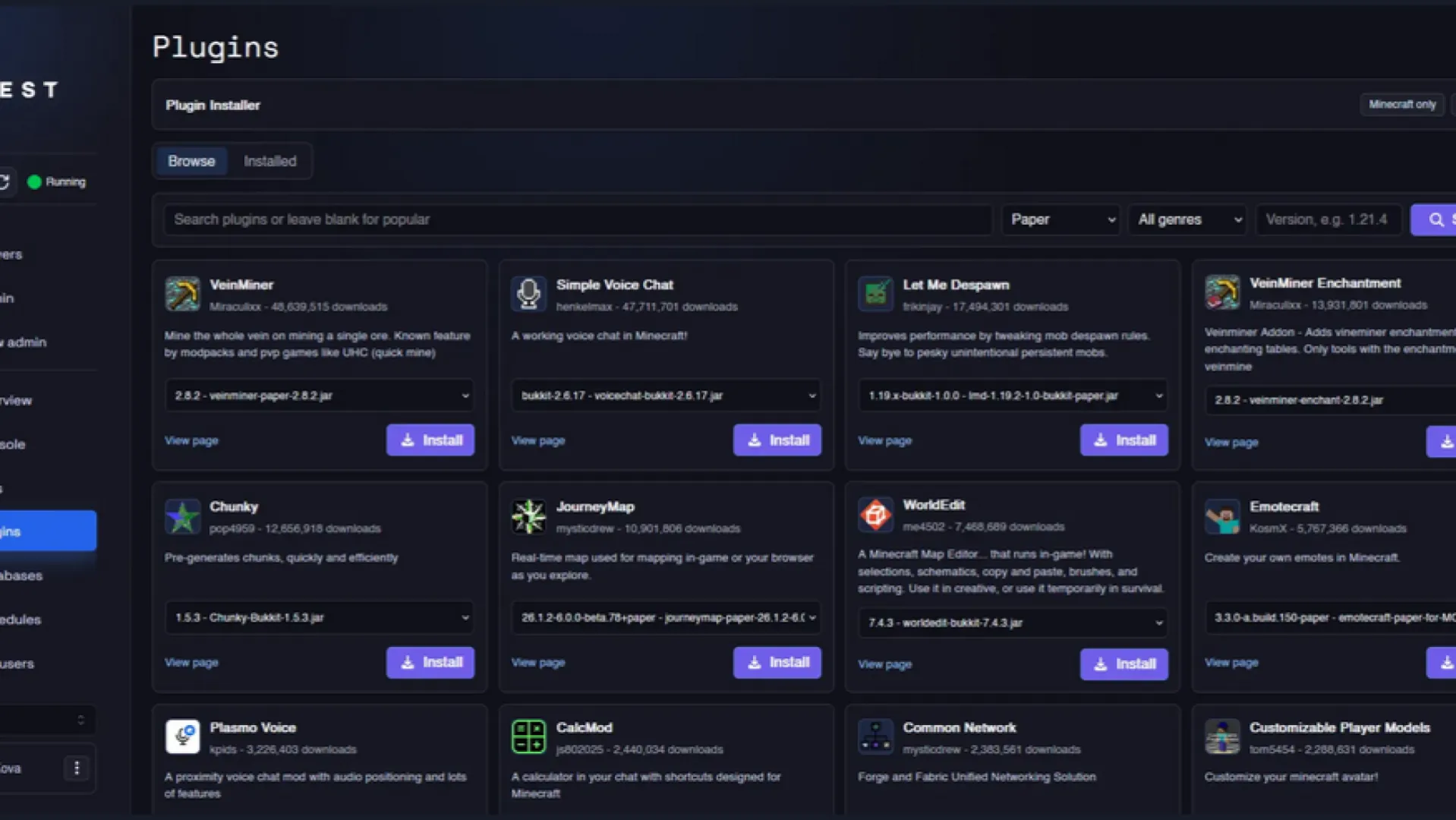The width and height of the screenshot is (1456, 820).
Task: Open View page link for Emotecraft
Action: [1231, 662]
